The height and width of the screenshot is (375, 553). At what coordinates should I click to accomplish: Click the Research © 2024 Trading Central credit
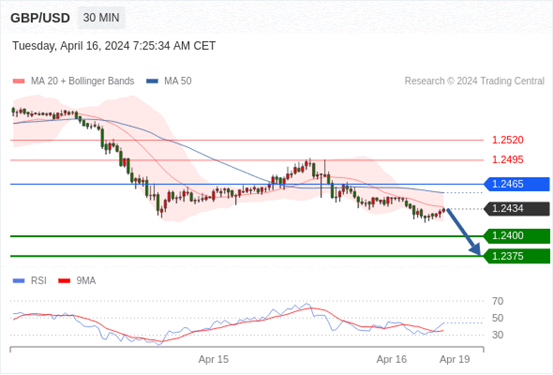tap(474, 81)
